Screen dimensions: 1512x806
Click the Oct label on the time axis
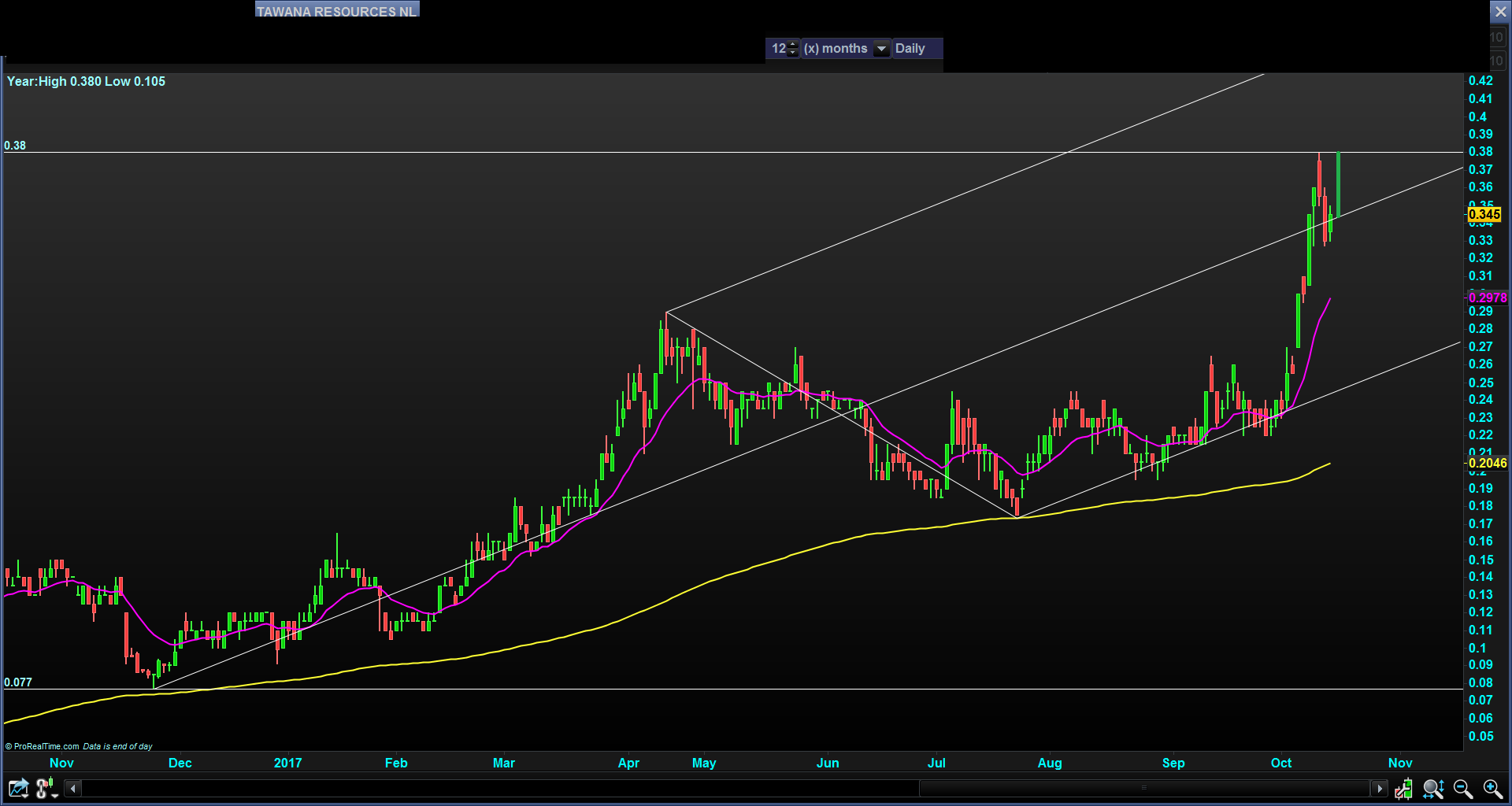coord(1281,763)
